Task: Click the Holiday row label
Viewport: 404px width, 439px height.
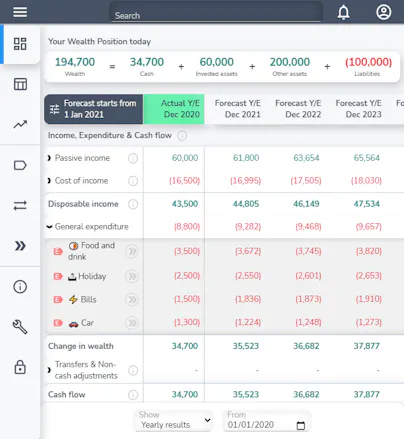Action: (87, 276)
